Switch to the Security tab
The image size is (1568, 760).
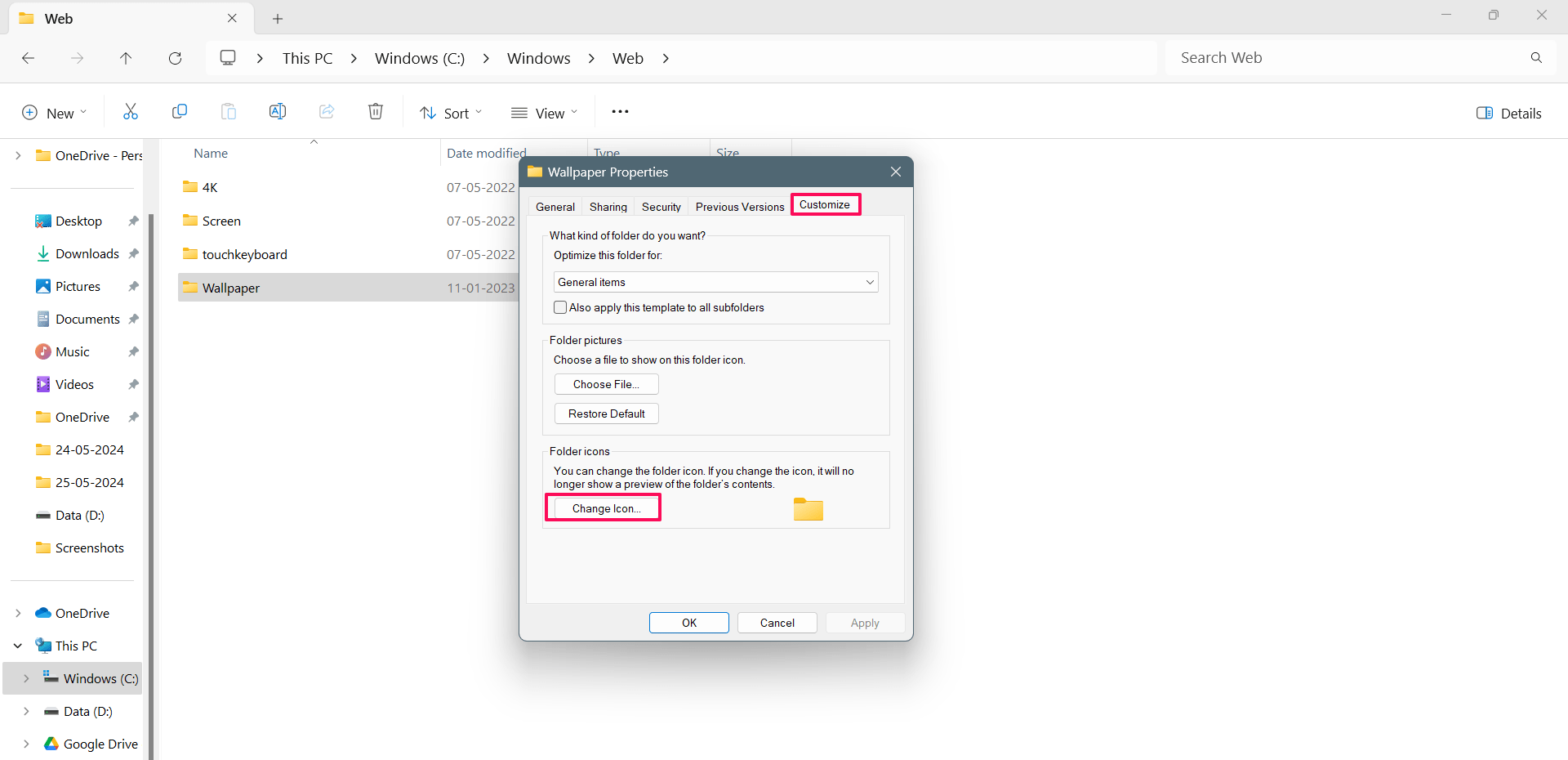[x=661, y=207]
